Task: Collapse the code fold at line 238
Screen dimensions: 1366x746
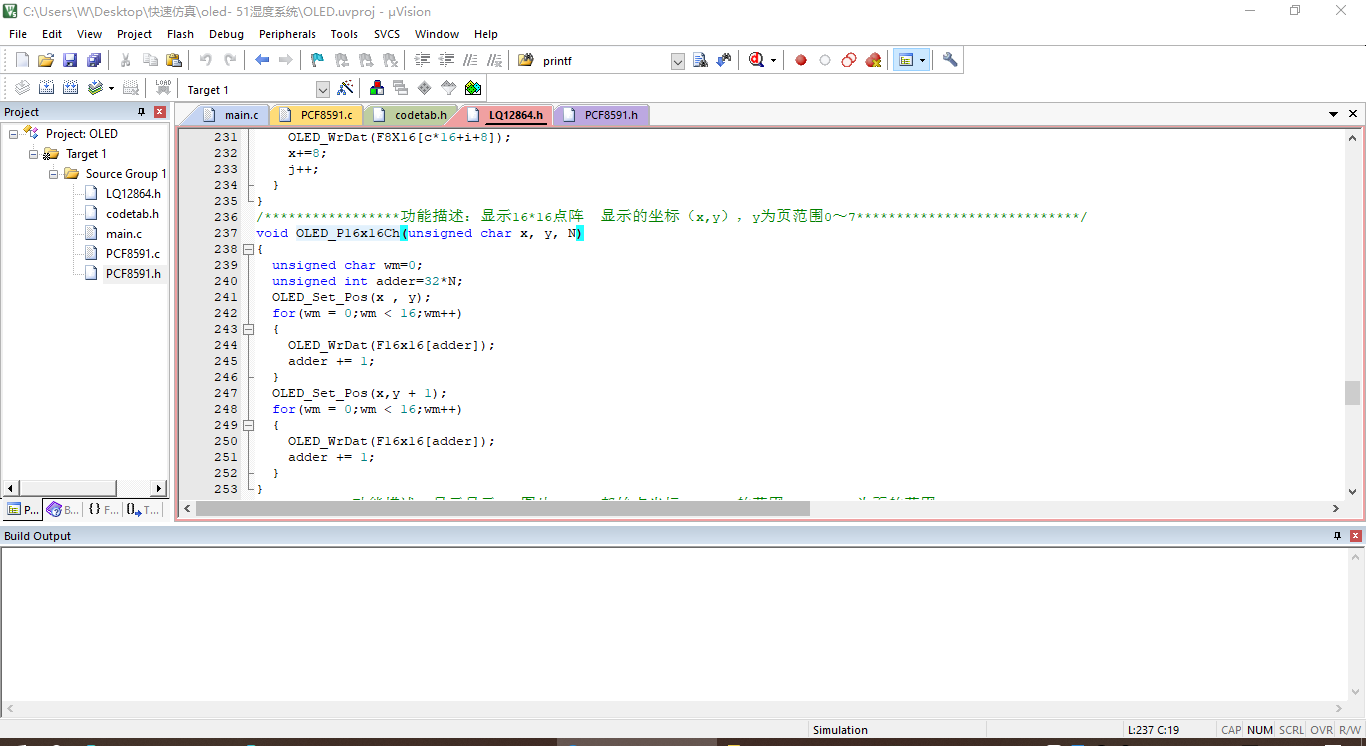Action: pos(248,249)
